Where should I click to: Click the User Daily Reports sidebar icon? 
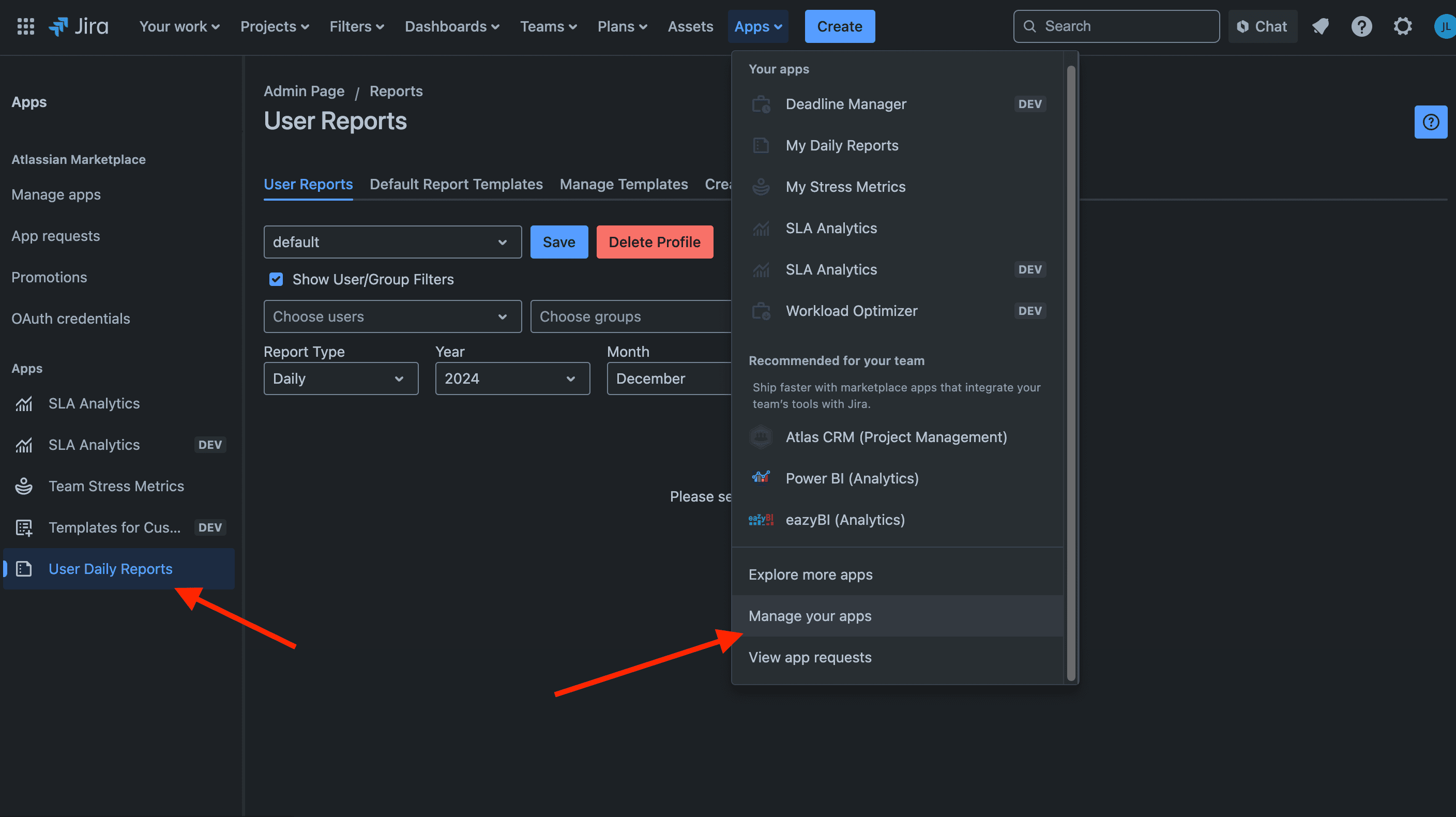[24, 569]
